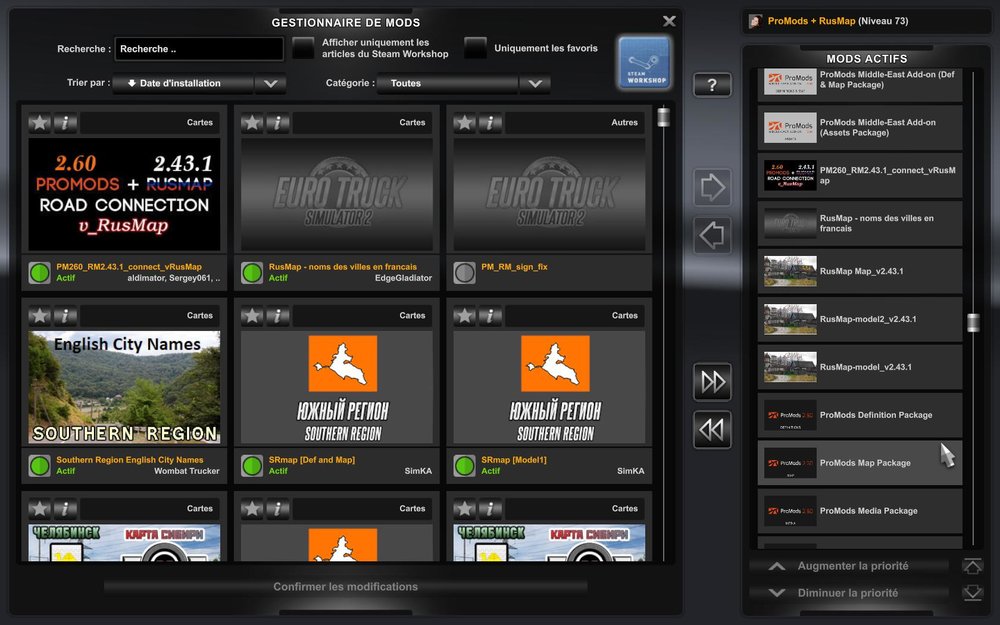Move selected mod to active list arrow

(712, 187)
